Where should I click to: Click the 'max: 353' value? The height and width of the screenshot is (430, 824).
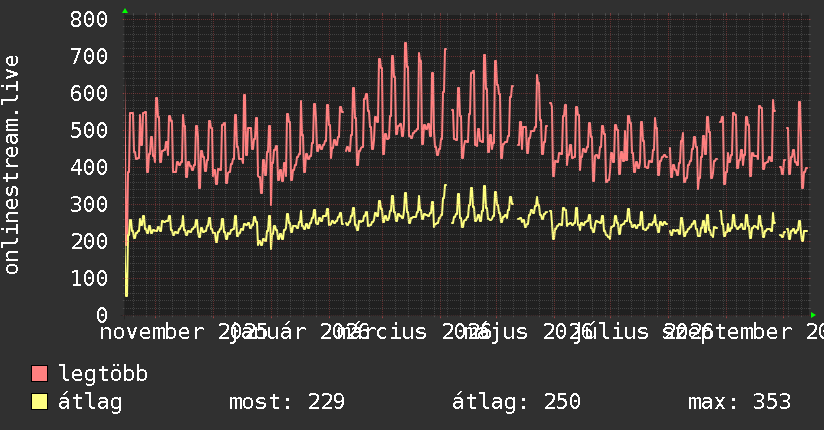coord(739,402)
